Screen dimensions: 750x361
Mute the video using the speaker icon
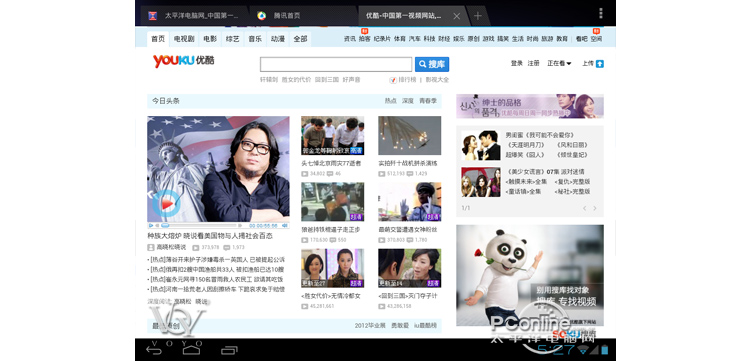pyautogui.click(x=285, y=225)
